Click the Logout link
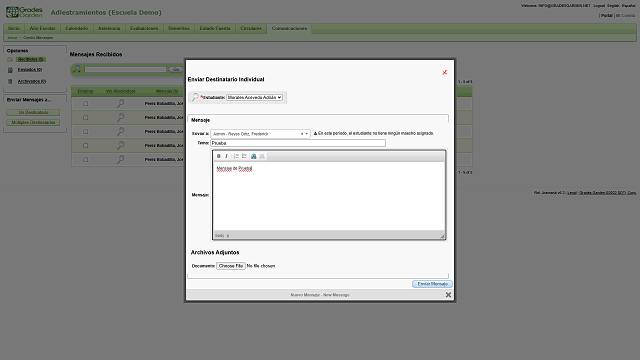 pos(599,6)
